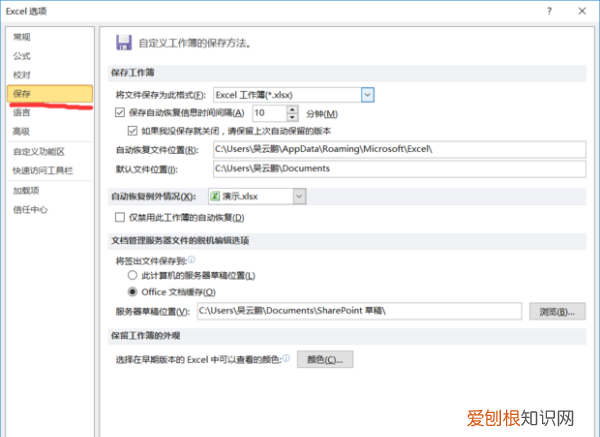Open the 信任中心 category
Viewport: 600px width, 437px height.
click(x=31, y=209)
